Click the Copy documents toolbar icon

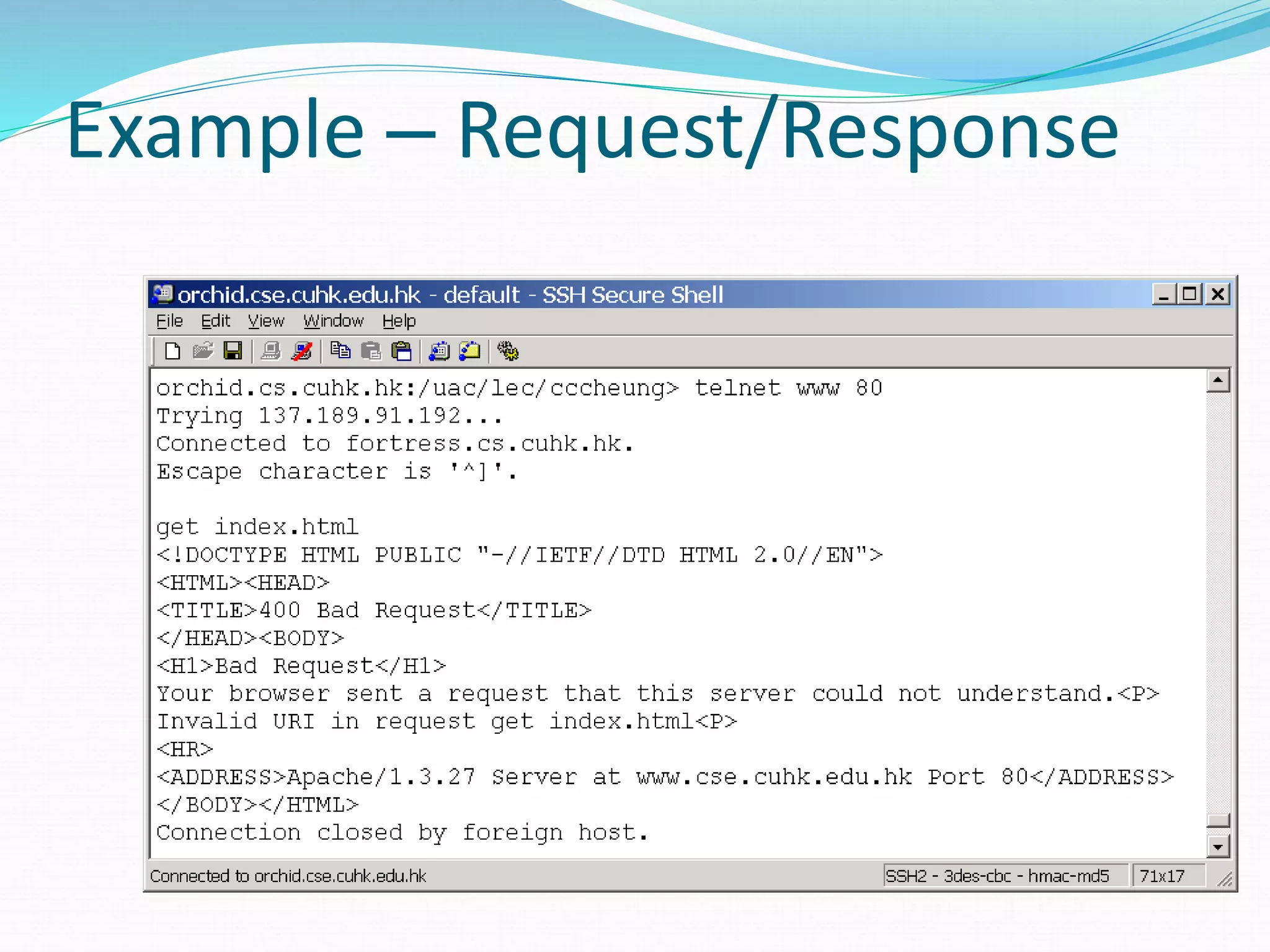pyautogui.click(x=340, y=351)
